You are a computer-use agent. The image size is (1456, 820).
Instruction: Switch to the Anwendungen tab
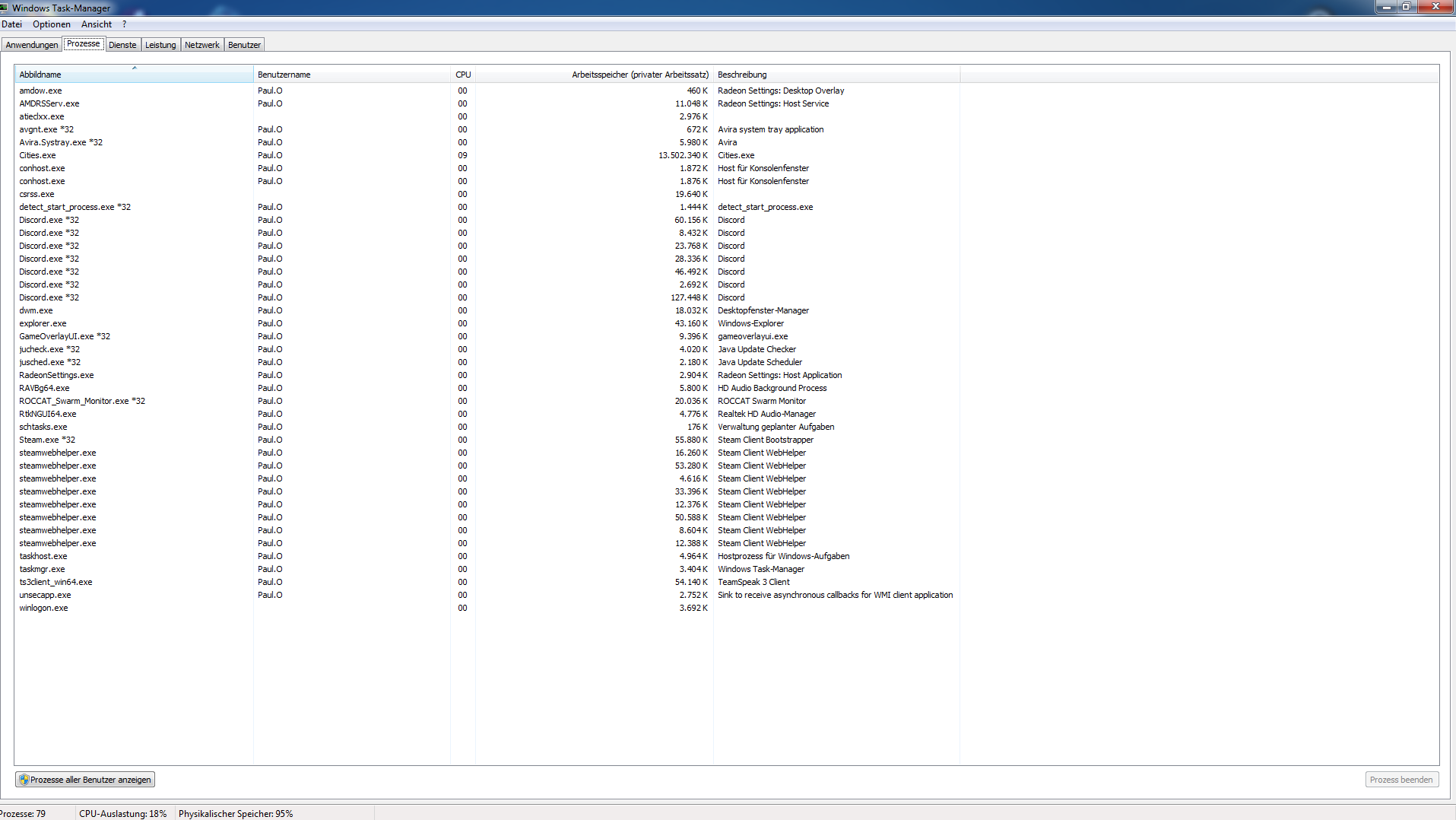[32, 45]
